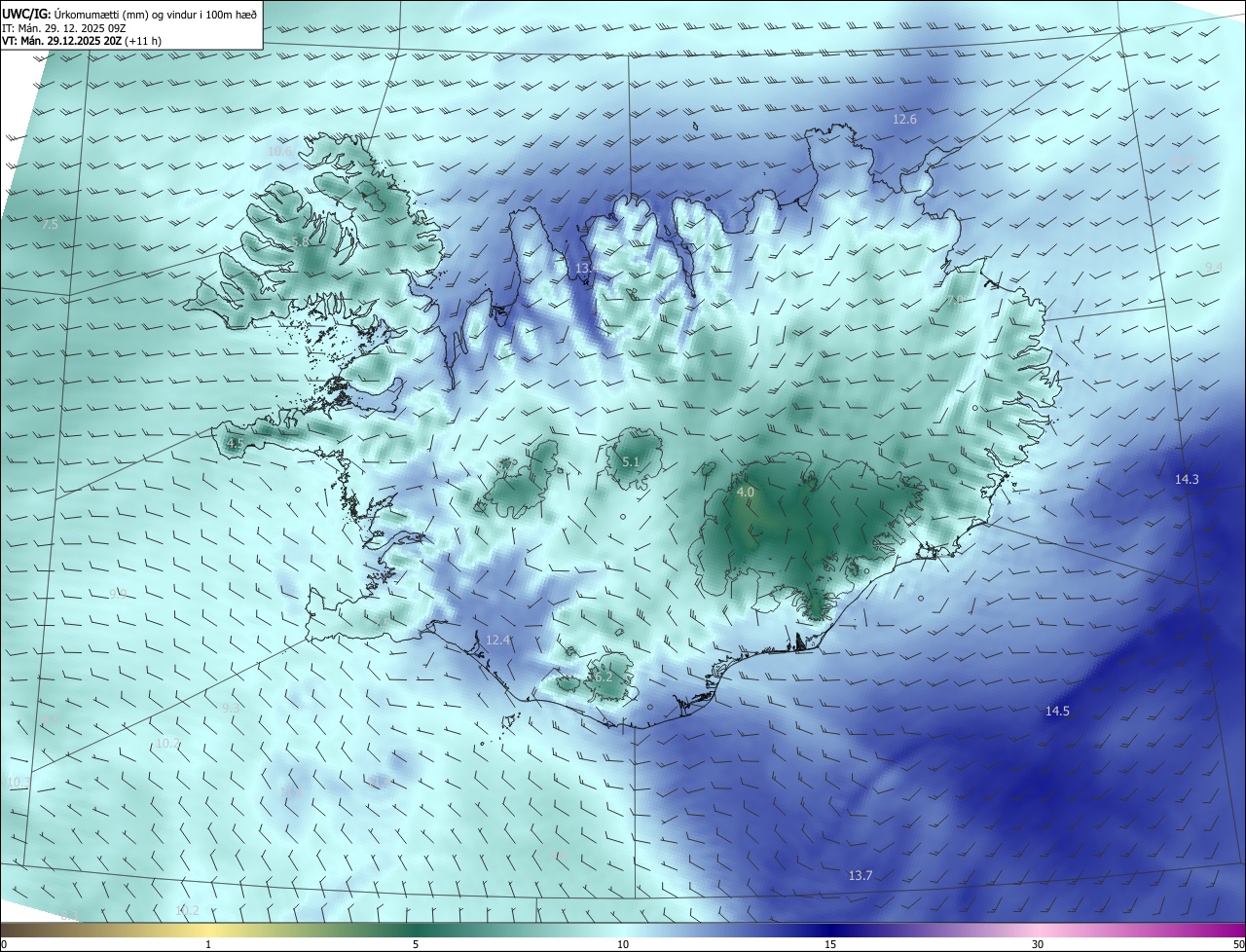Viewport: 1246px width, 952px height.
Task: Click the color scale tick labeled 50
Action: click(1238, 944)
